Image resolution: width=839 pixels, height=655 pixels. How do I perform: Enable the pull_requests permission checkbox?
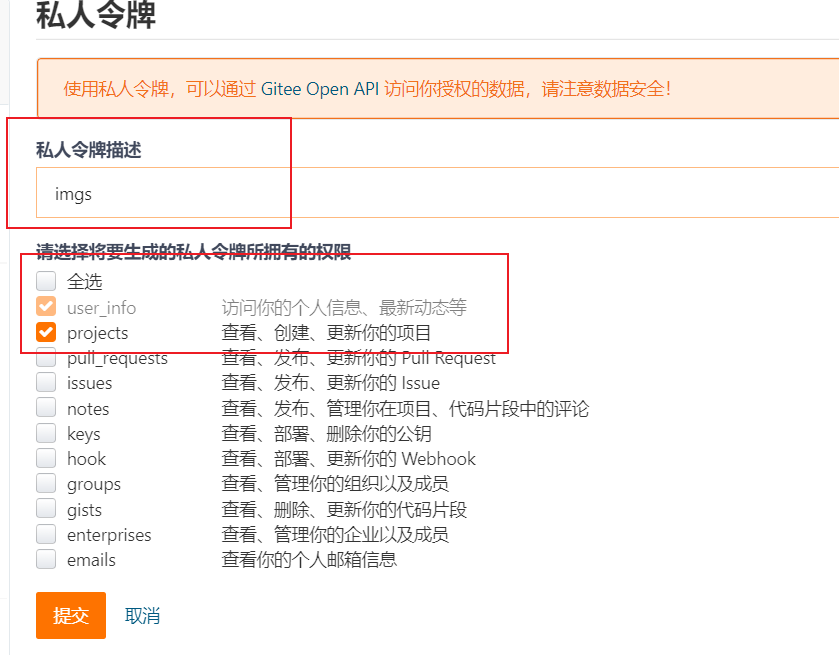click(46, 357)
